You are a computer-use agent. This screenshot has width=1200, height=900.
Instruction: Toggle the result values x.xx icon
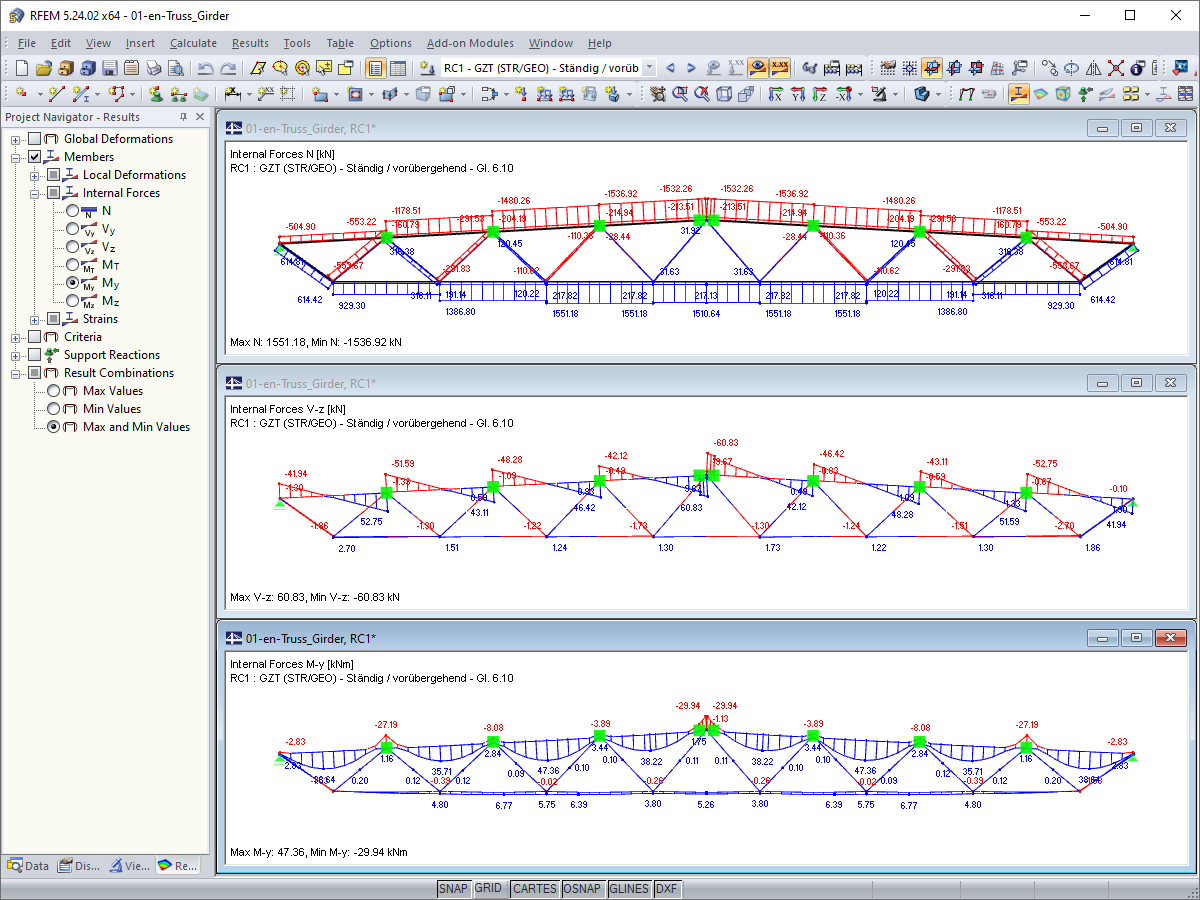780,68
